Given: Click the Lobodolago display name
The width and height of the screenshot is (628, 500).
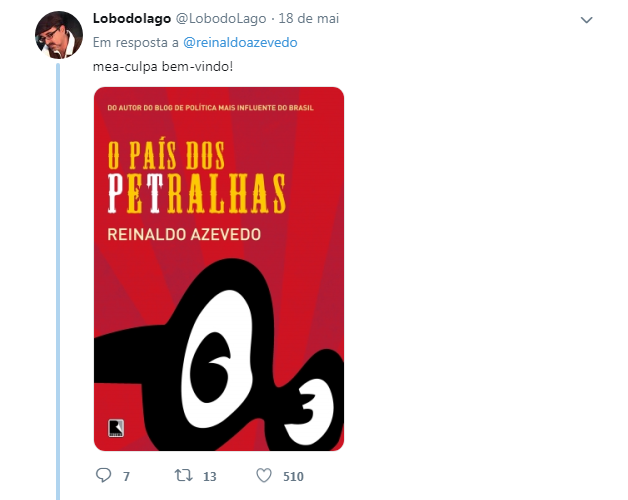Looking at the screenshot, I should pos(132,18).
